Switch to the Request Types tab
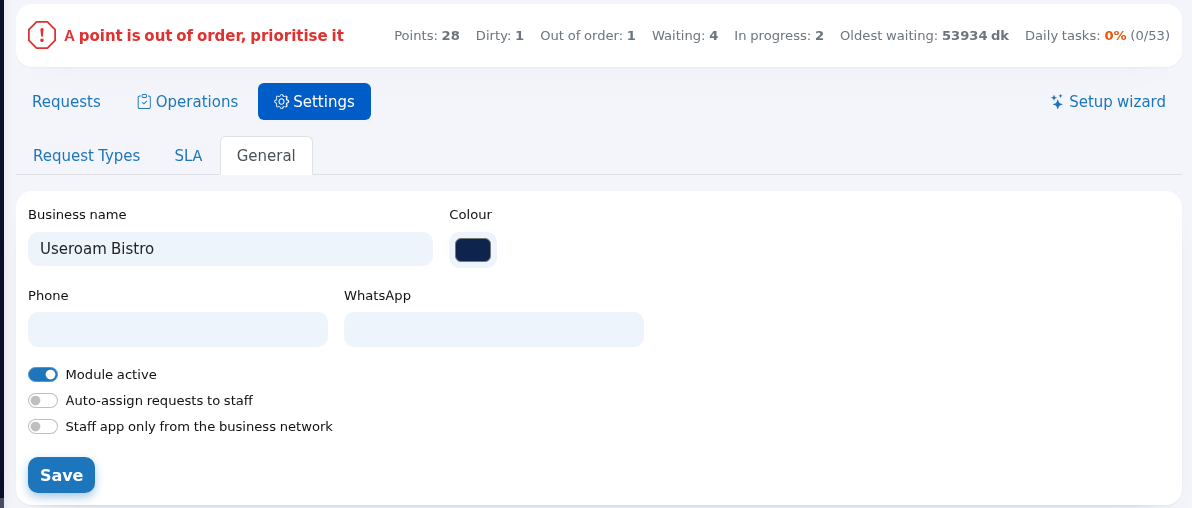The height and width of the screenshot is (508, 1192). coord(87,156)
